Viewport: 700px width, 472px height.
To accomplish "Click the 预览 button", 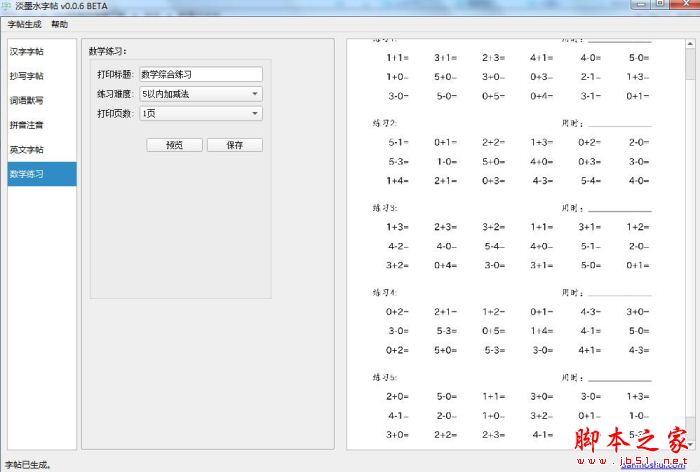I will [x=175, y=145].
